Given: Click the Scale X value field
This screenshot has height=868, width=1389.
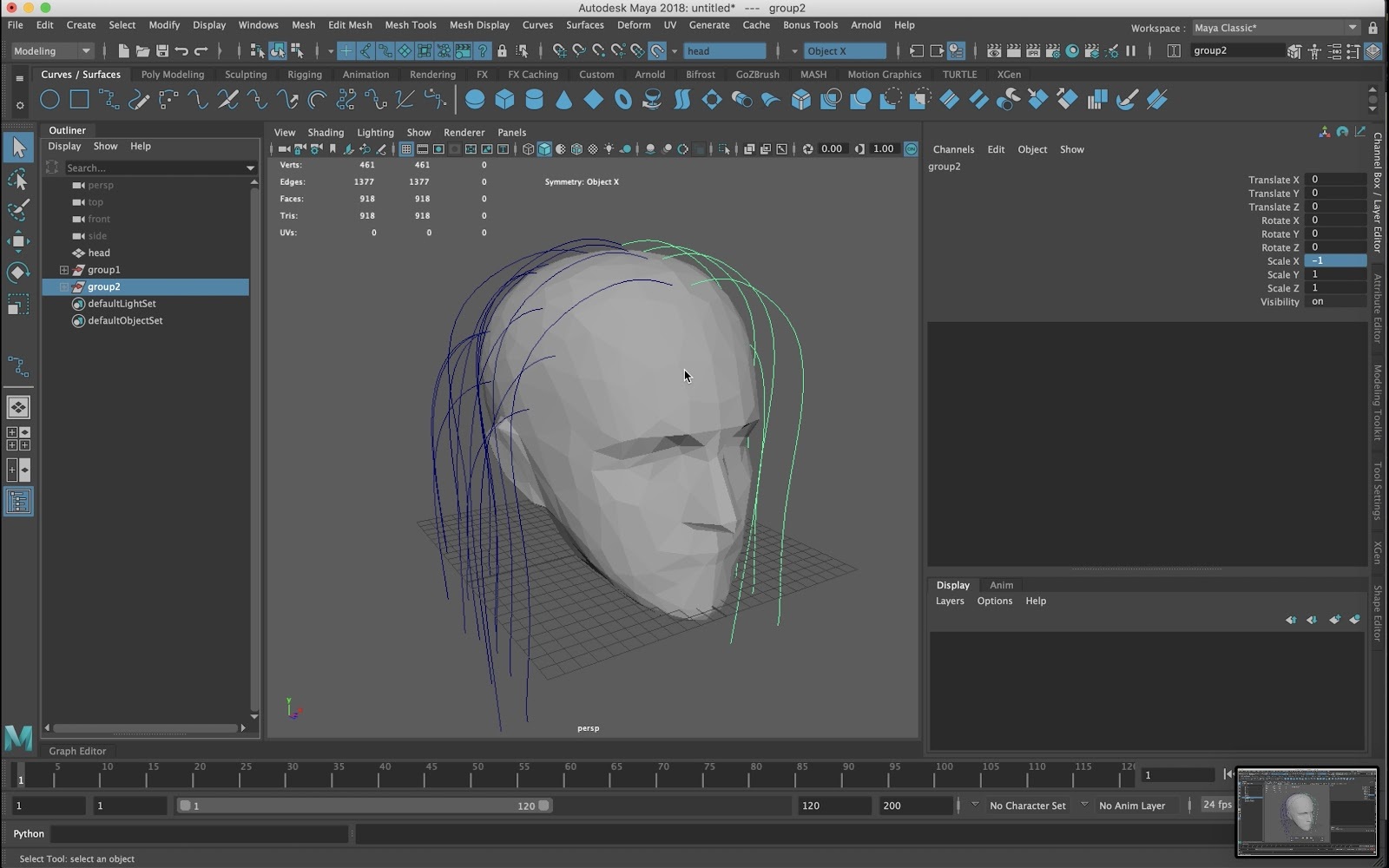Looking at the screenshot, I should [x=1334, y=260].
